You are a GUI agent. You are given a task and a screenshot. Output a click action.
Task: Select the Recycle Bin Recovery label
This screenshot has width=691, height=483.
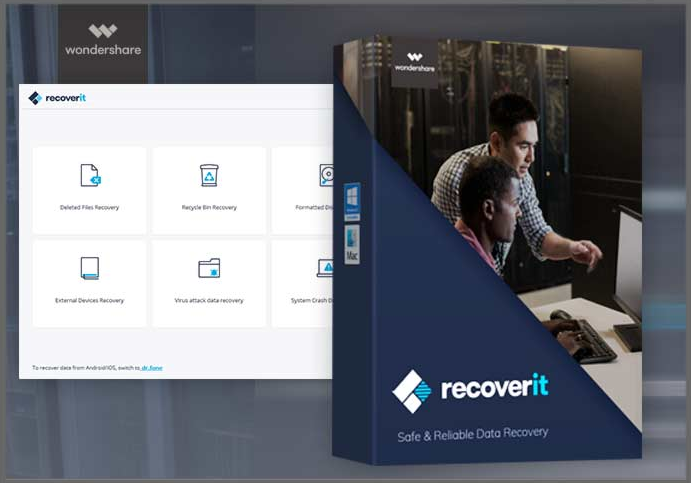click(x=209, y=208)
